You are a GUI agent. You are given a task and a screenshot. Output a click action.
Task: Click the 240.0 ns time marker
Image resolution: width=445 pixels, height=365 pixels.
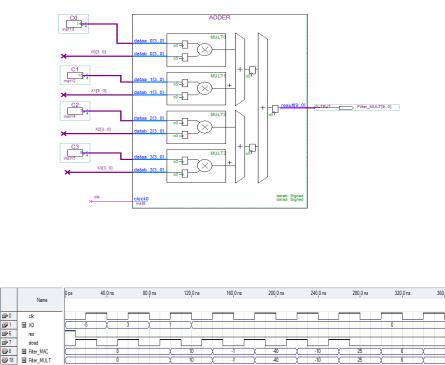(318, 293)
